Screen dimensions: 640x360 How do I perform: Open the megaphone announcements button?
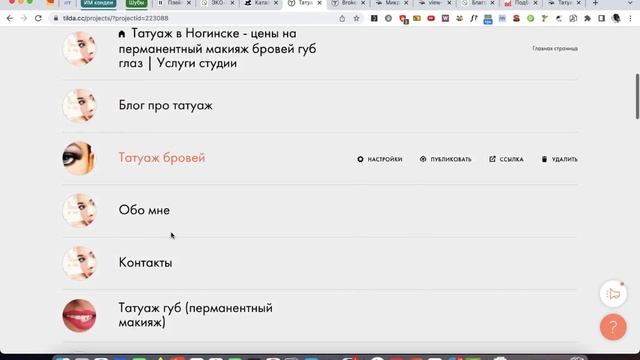(613, 293)
